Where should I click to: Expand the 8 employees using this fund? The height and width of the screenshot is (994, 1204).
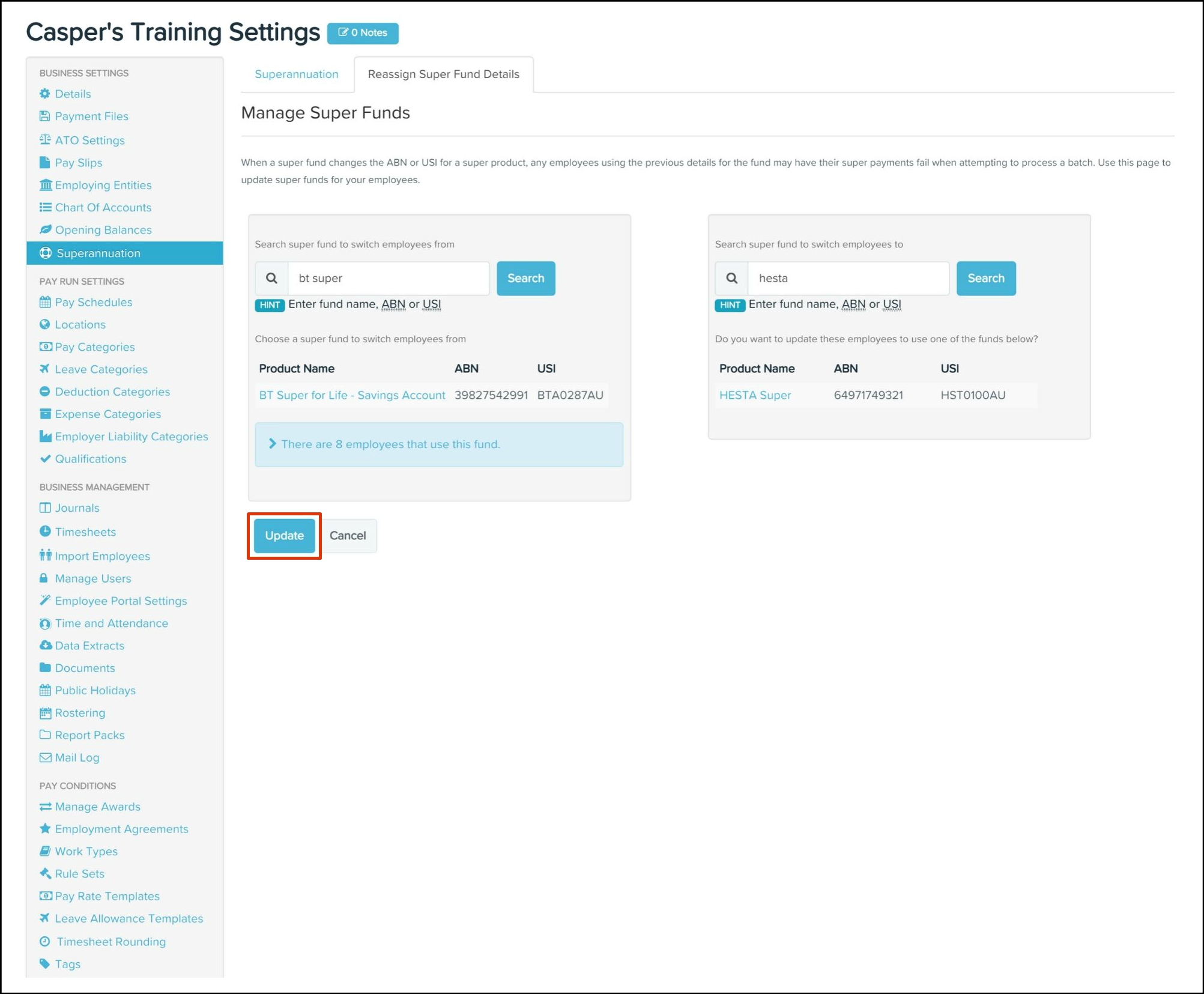tap(390, 444)
